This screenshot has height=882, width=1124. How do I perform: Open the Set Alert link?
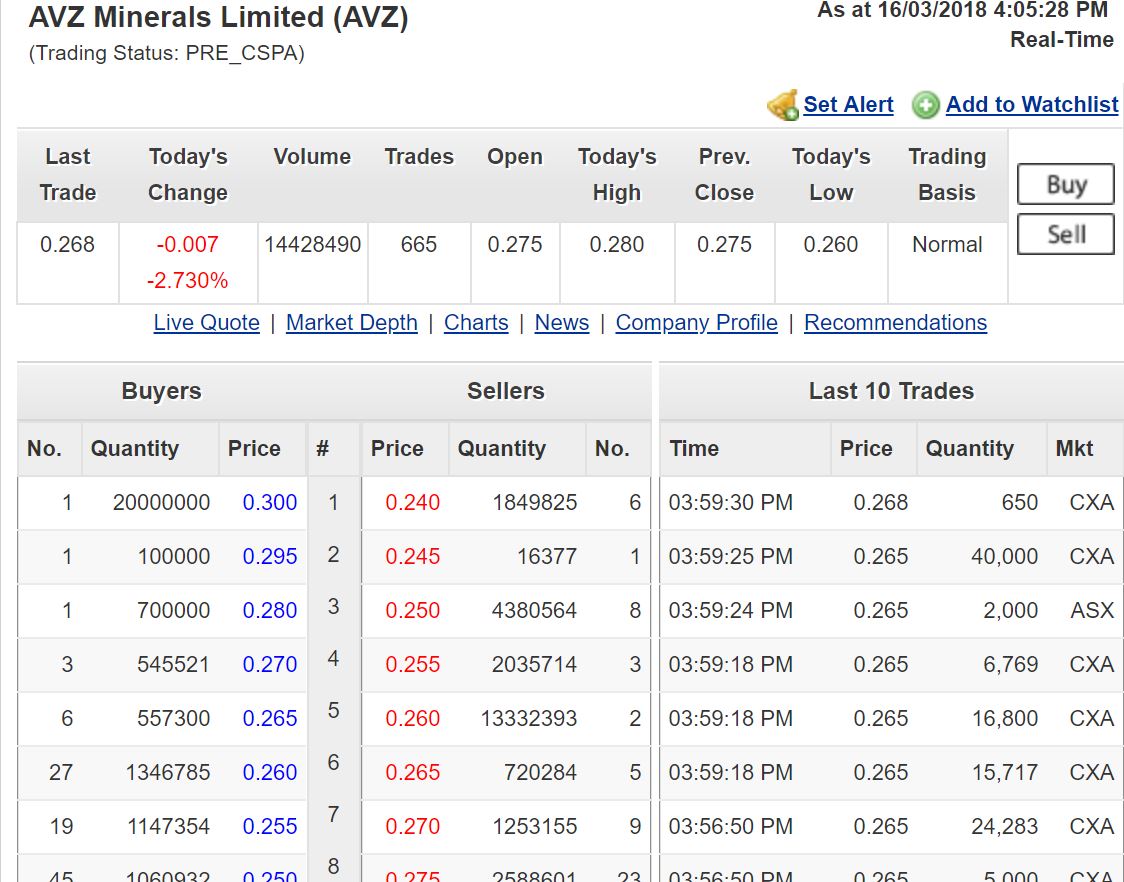tap(848, 105)
